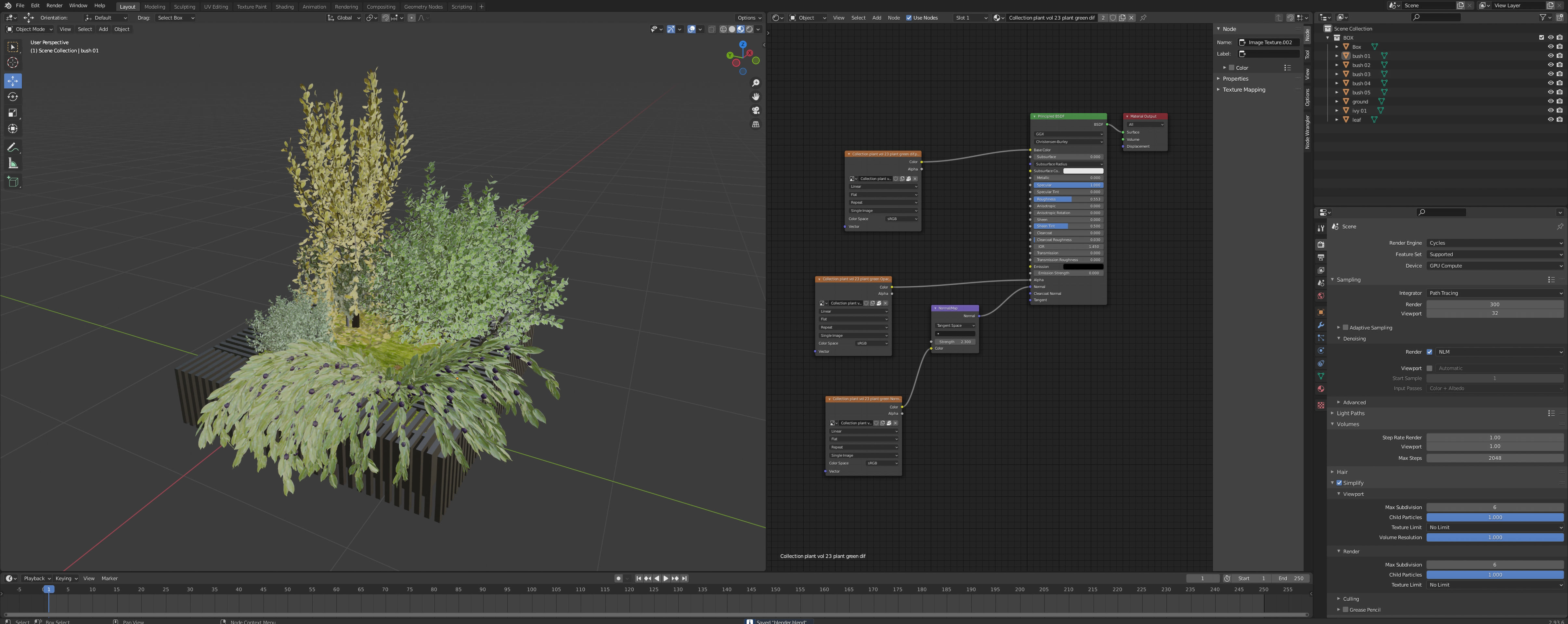Uncheck the Simplify checkbox
1568x624 pixels.
coord(1339,483)
